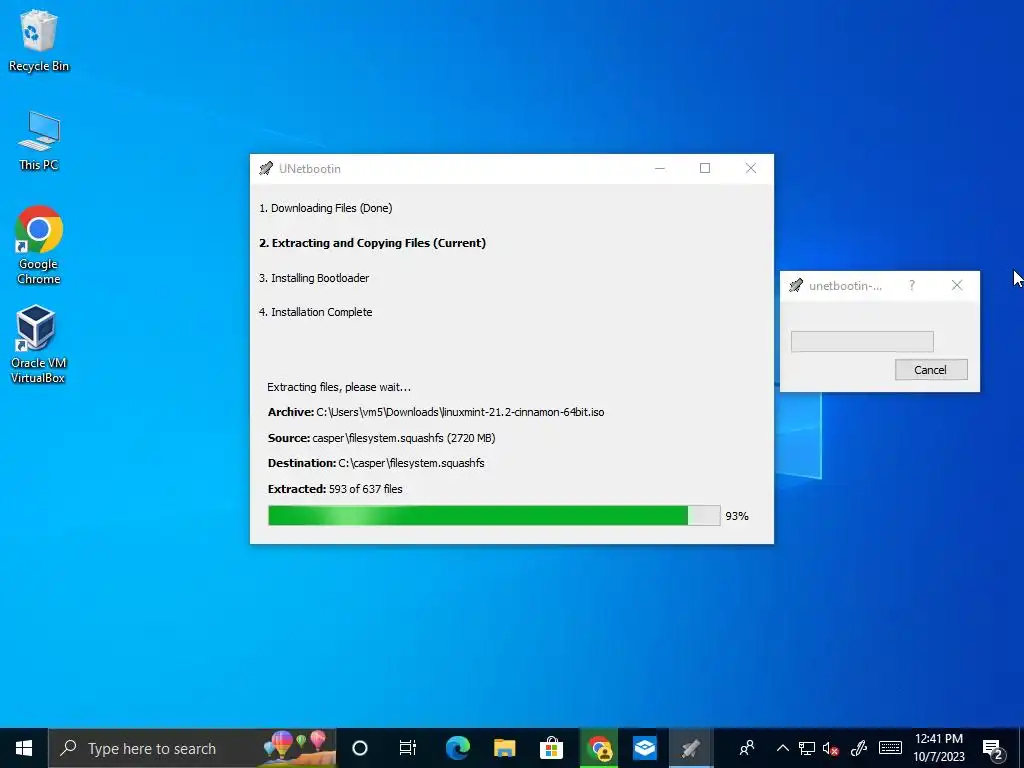Viewport: 1024px width, 768px height.
Task: Click the Destination C:\casper line
Action: pyautogui.click(x=376, y=463)
